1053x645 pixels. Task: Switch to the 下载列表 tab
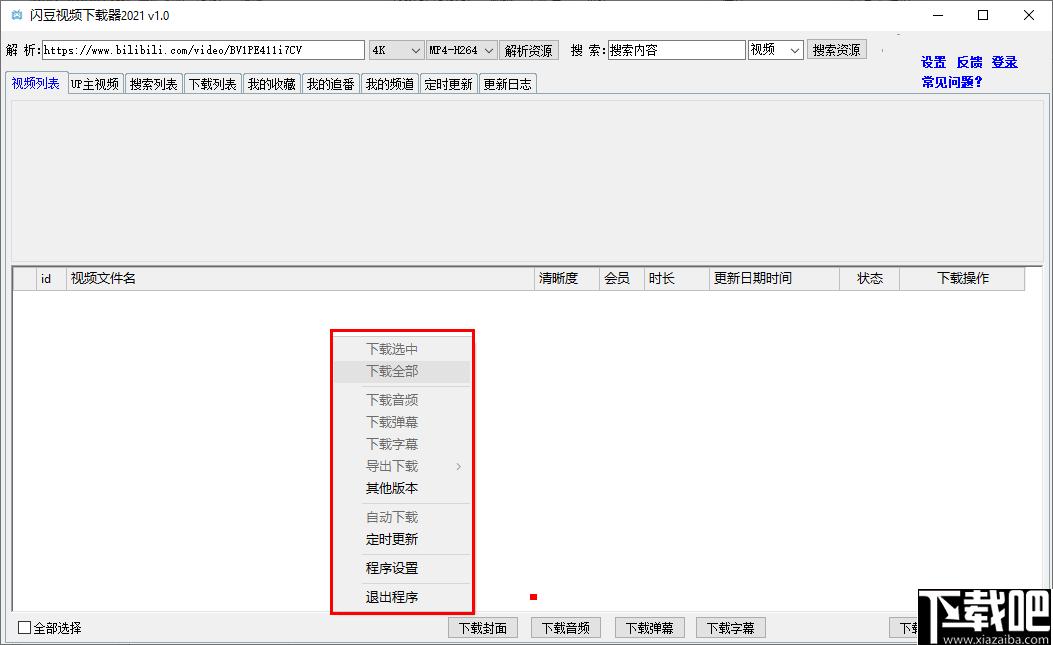click(x=213, y=84)
